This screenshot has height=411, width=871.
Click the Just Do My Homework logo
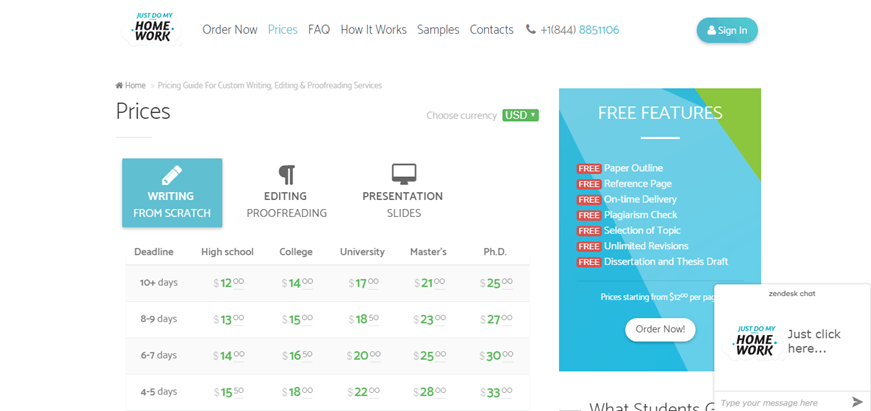152,29
